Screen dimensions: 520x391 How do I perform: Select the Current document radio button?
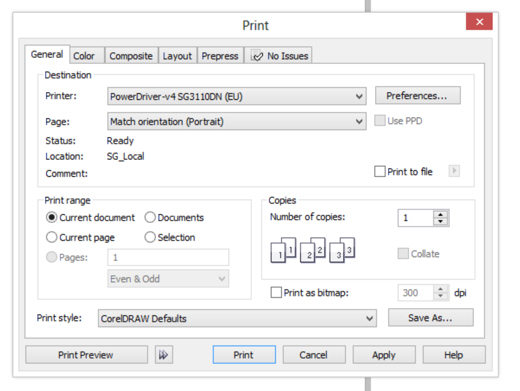52,217
